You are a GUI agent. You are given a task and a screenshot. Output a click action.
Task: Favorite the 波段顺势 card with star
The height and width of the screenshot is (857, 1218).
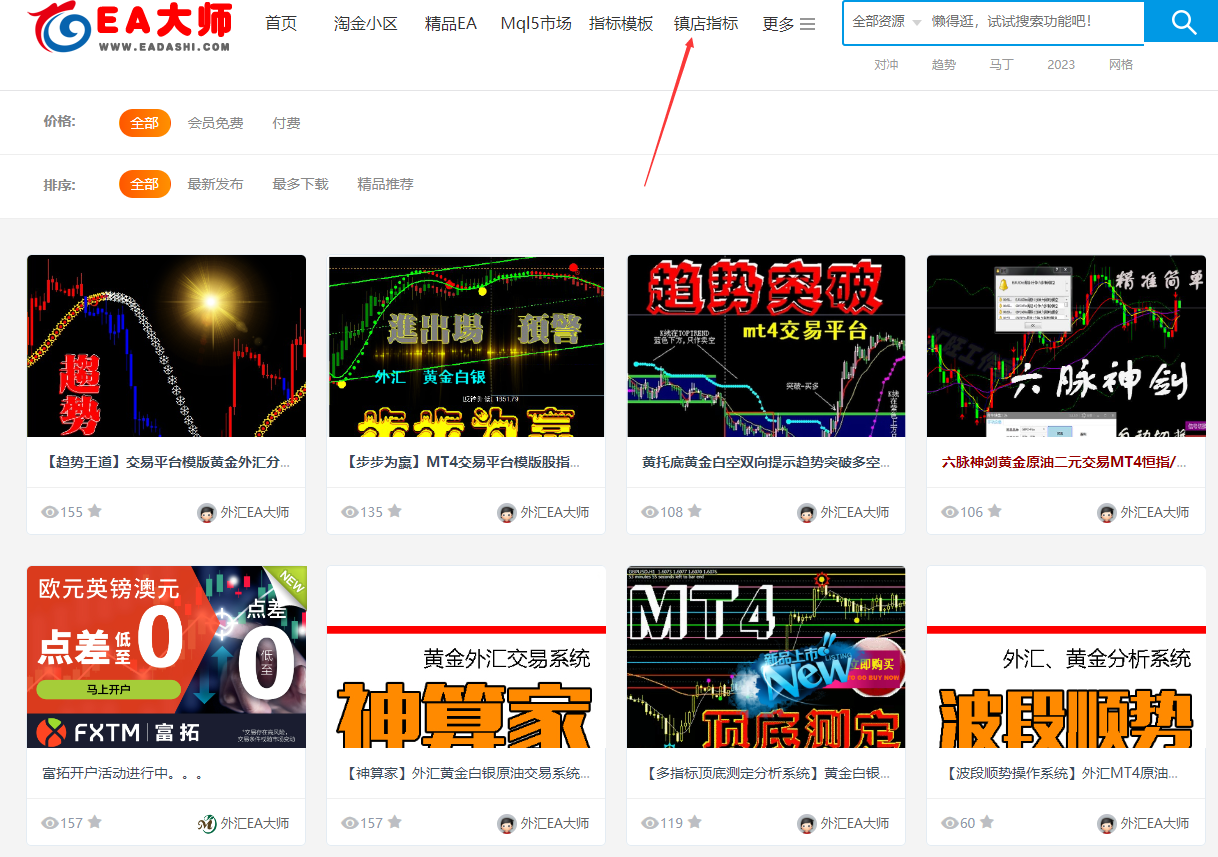tap(987, 822)
